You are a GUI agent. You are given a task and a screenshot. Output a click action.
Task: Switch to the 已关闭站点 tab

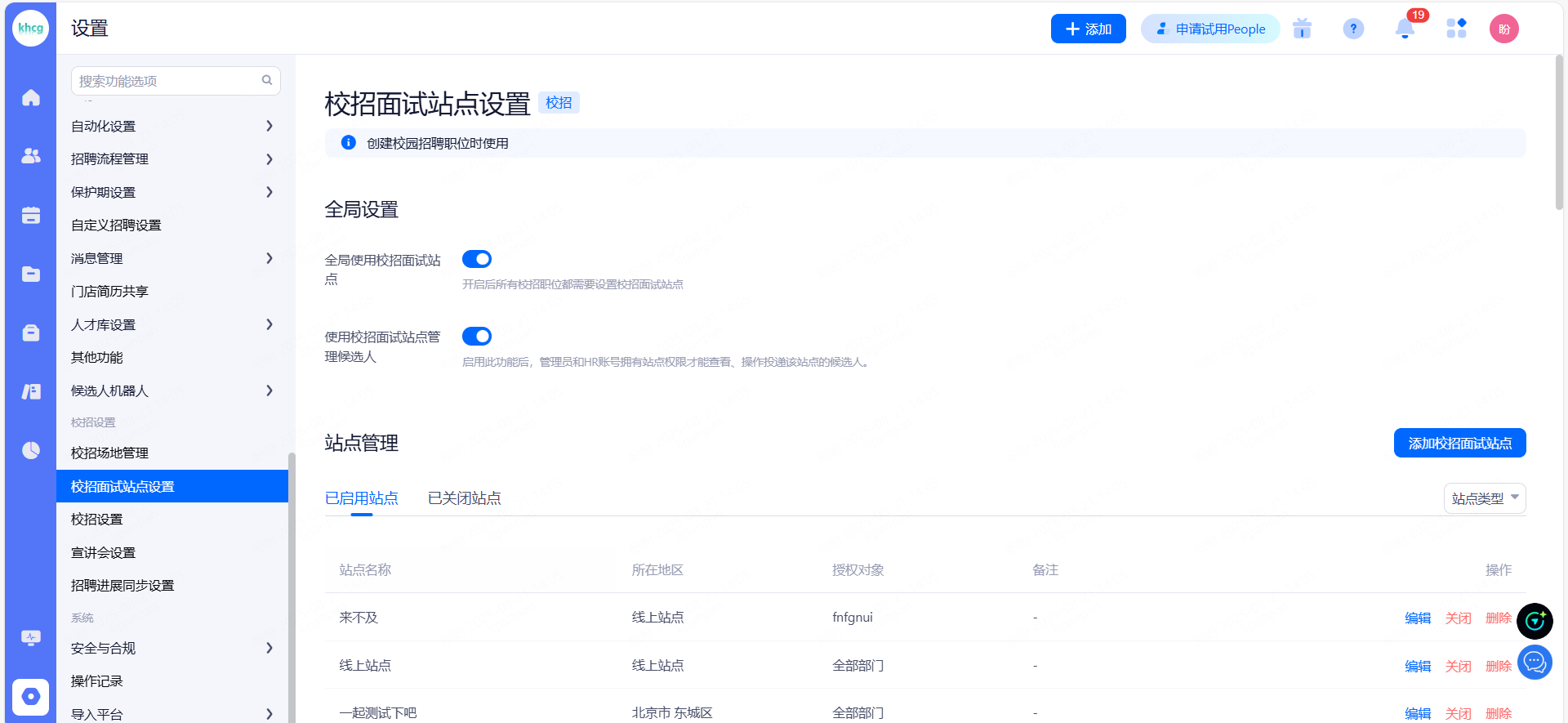(464, 498)
